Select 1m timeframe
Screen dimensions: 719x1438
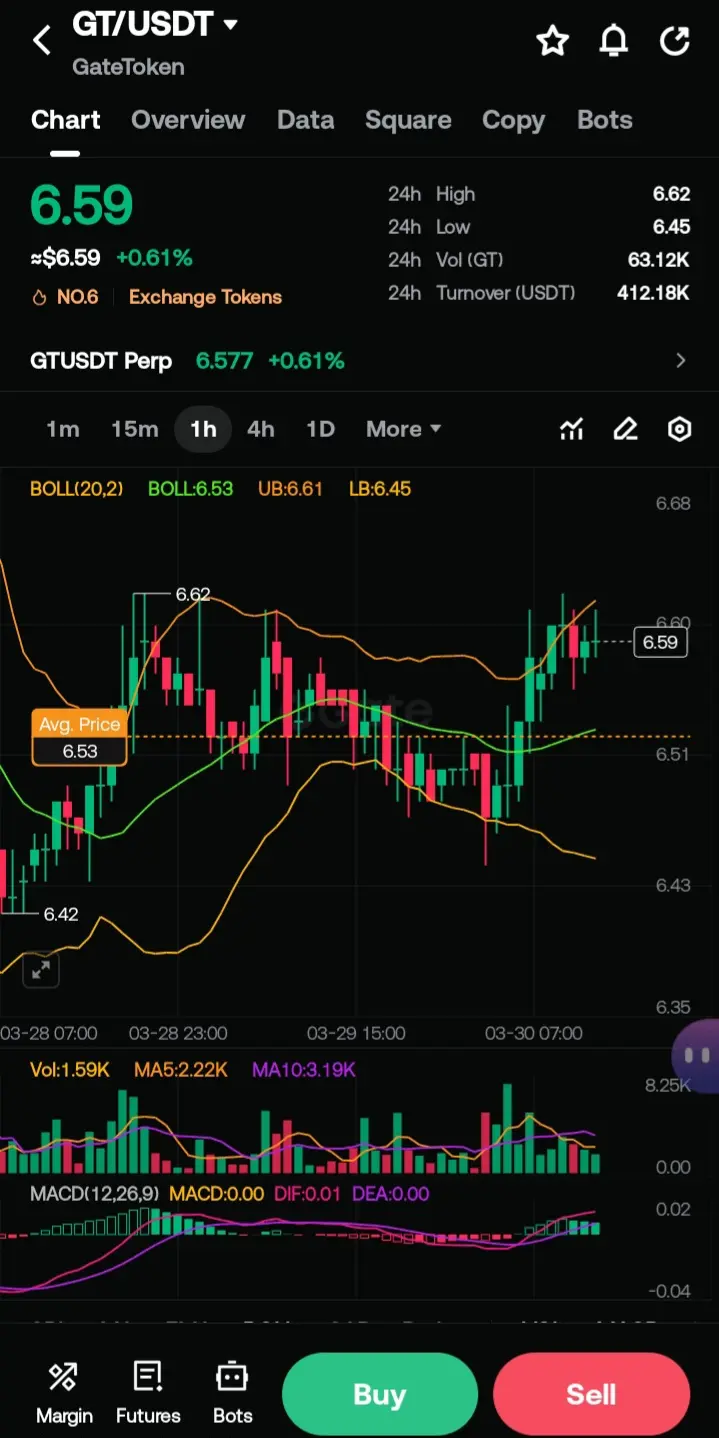point(63,429)
